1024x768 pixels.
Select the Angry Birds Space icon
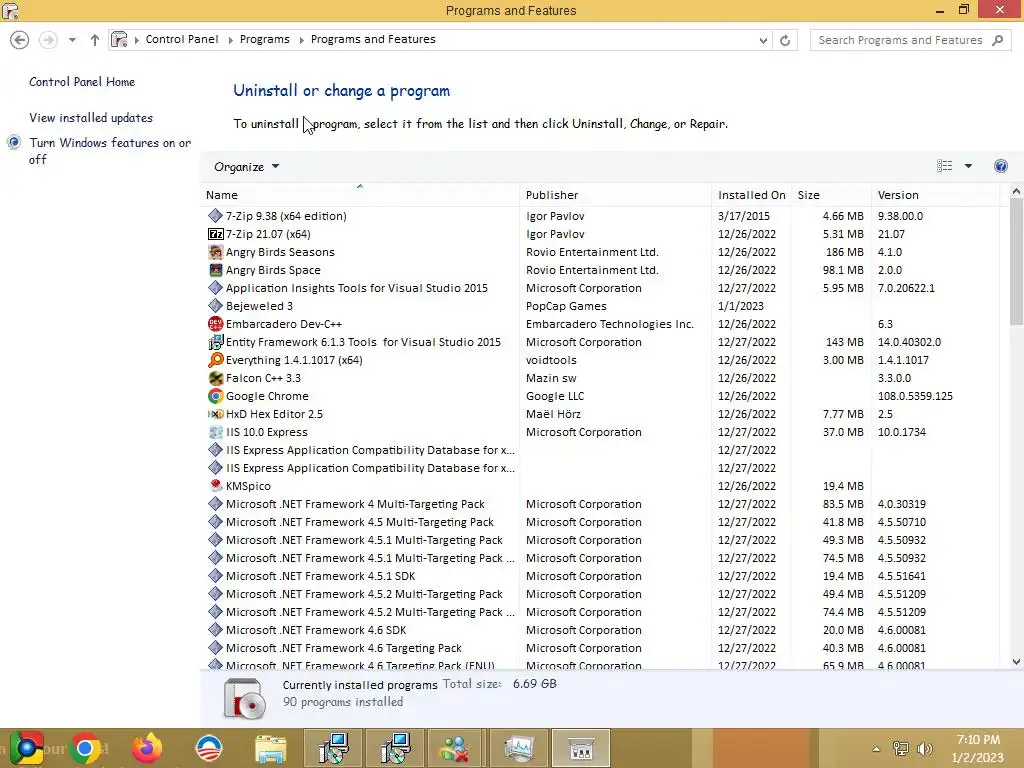click(x=216, y=270)
